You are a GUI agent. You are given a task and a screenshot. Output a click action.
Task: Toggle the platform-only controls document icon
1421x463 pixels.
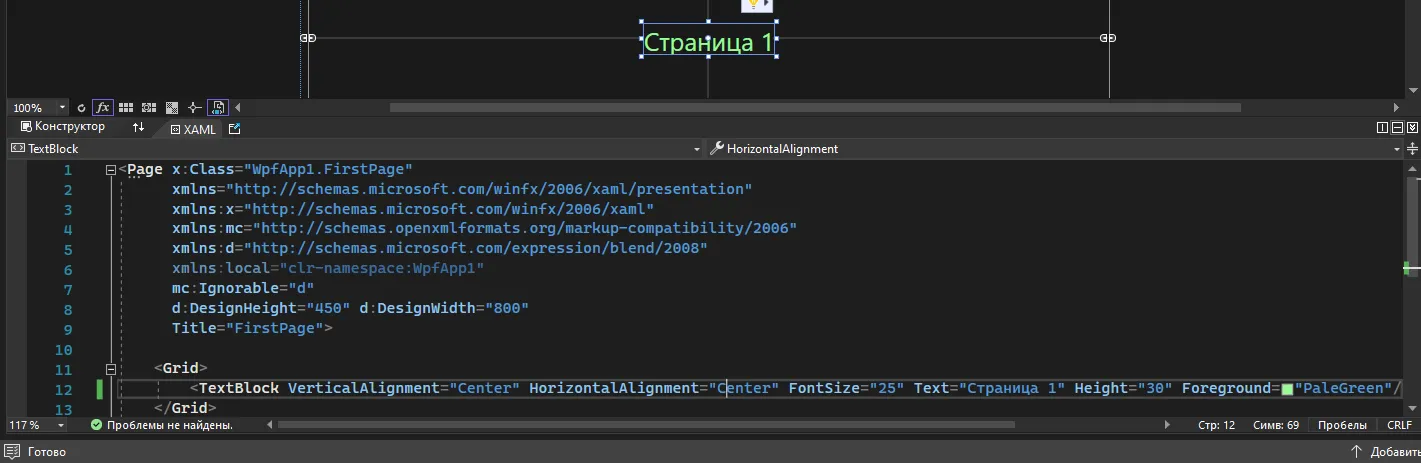click(x=217, y=107)
